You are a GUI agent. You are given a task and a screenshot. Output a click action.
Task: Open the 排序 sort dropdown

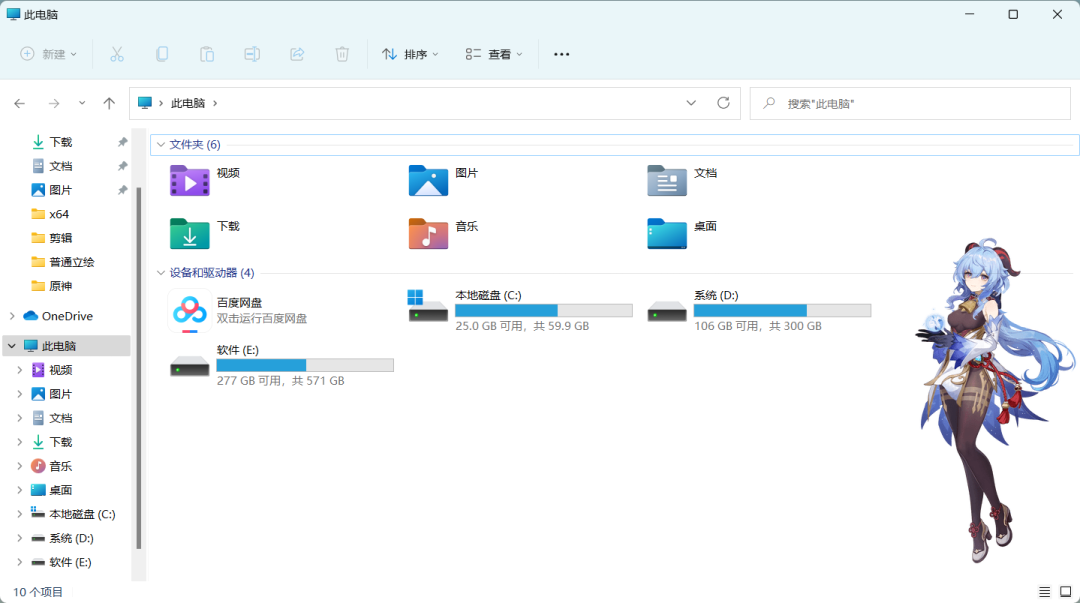point(410,54)
